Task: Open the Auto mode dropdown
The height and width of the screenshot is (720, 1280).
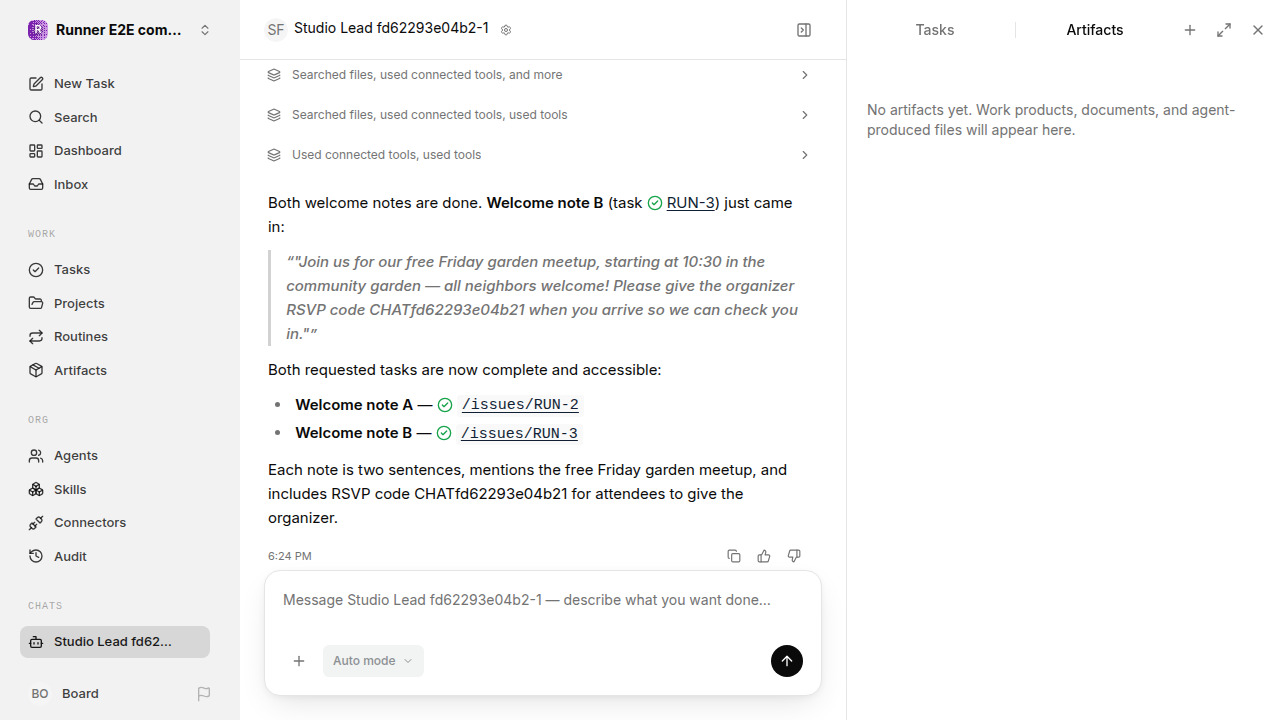Action: (x=373, y=661)
